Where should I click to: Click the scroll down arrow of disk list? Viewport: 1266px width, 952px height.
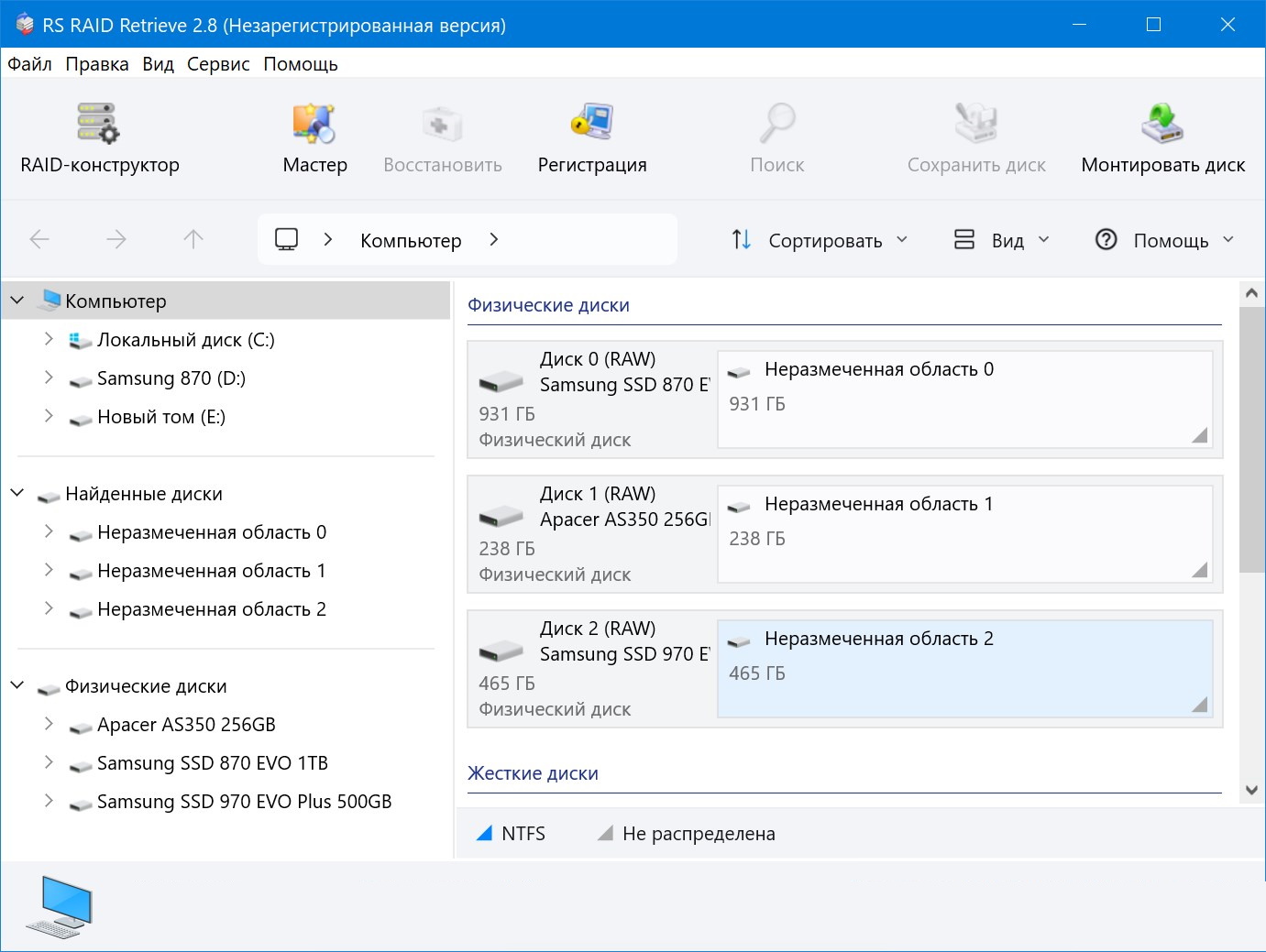[x=1251, y=790]
